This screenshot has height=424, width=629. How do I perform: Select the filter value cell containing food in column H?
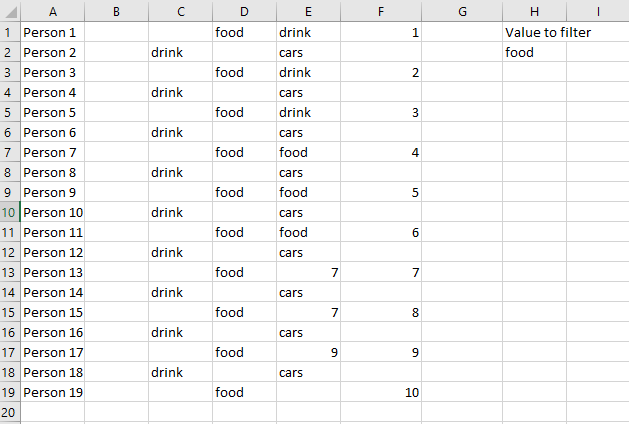tap(534, 52)
